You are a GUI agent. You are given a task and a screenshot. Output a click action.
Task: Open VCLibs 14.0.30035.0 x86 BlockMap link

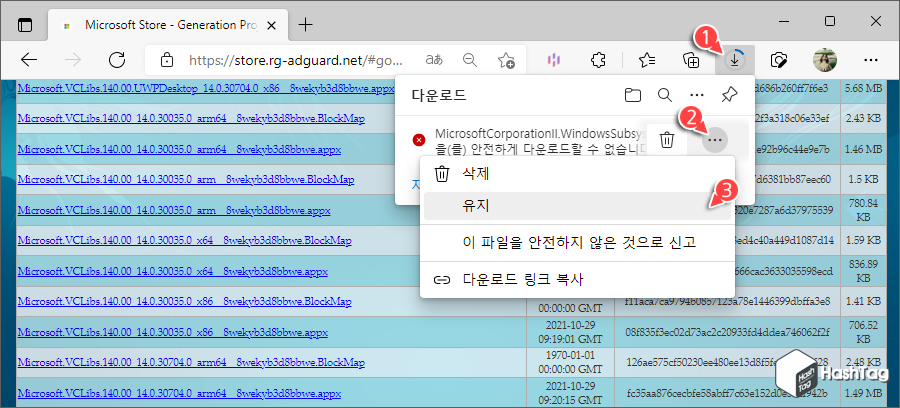click(x=184, y=301)
